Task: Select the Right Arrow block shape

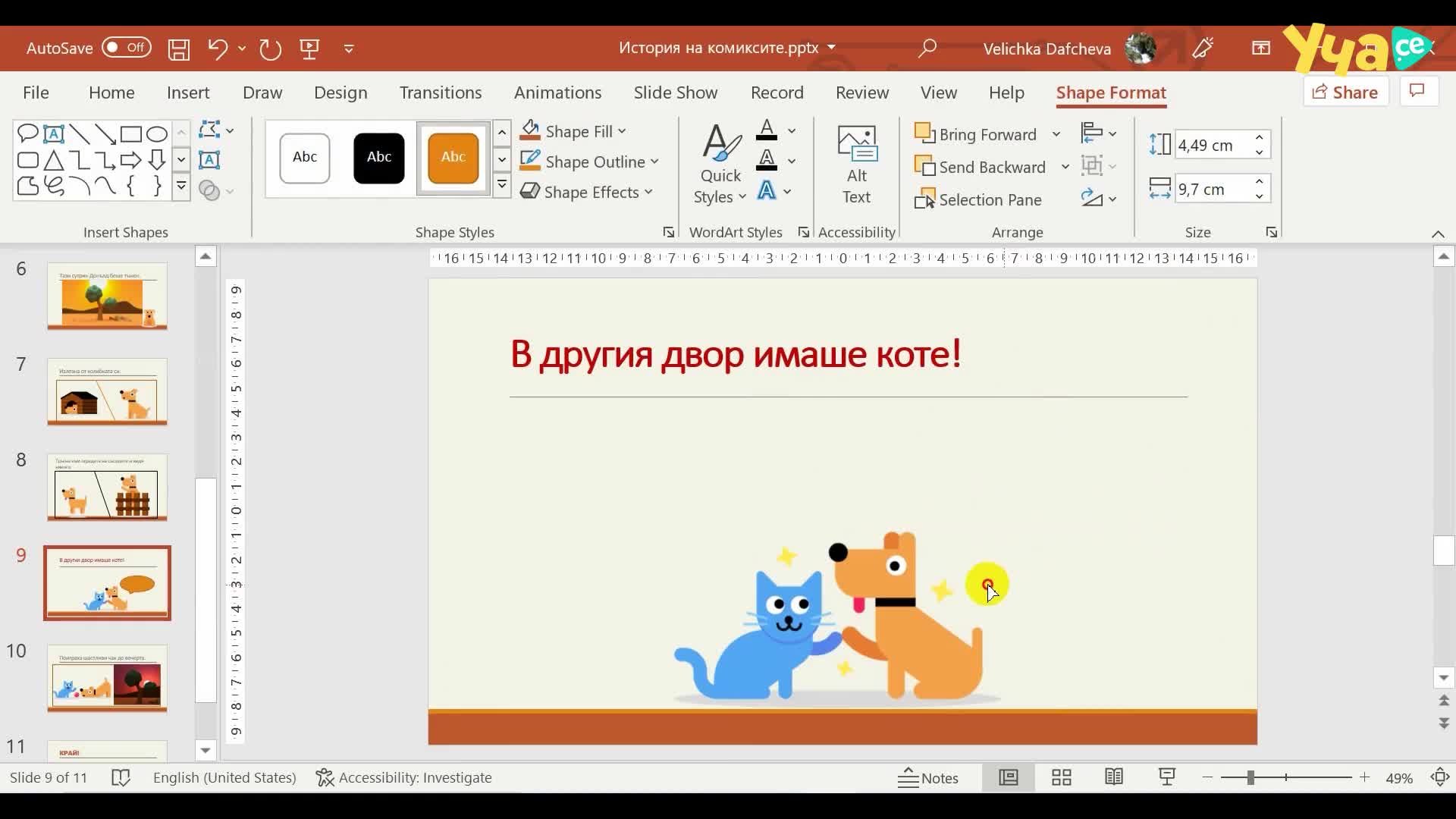Action: point(131,161)
